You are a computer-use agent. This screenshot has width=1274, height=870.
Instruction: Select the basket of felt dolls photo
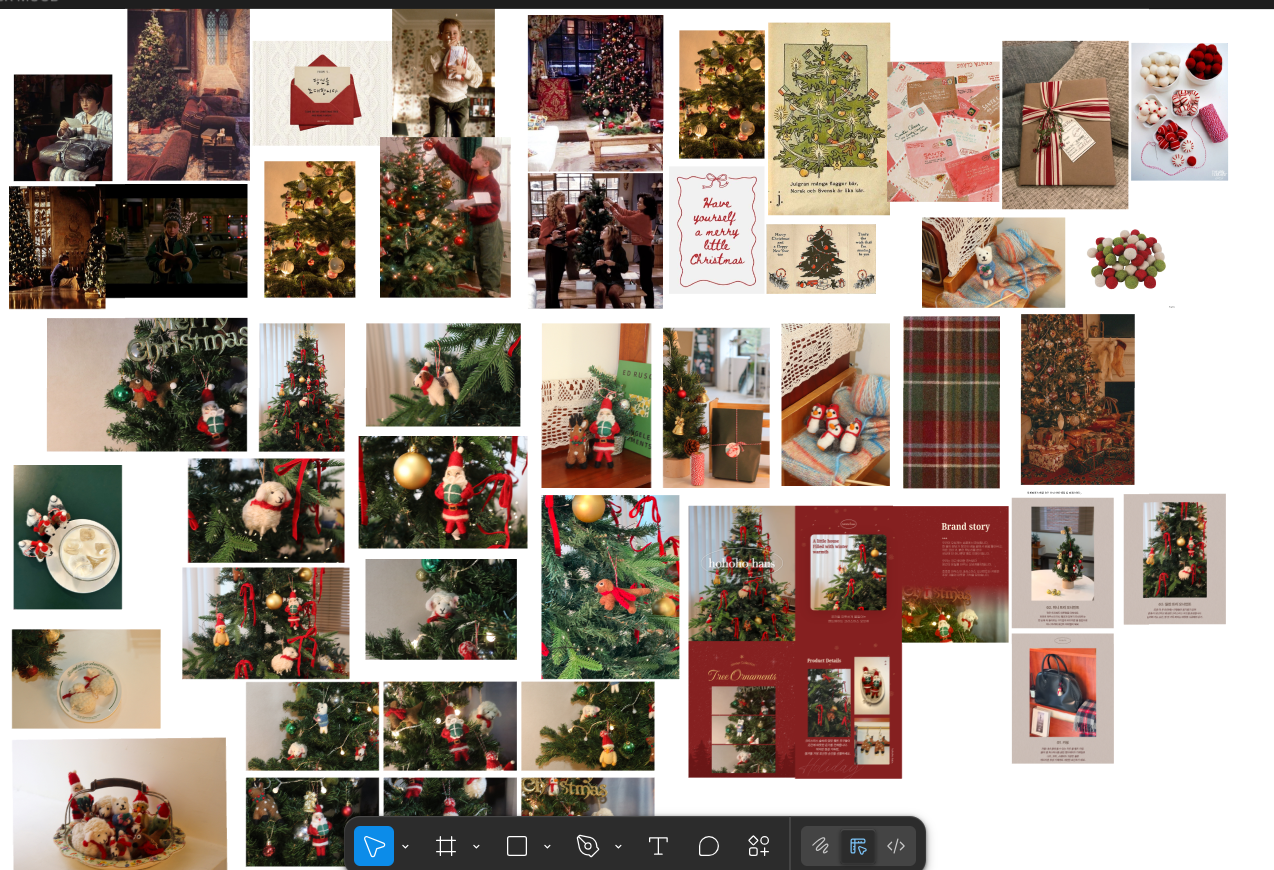coord(119,804)
